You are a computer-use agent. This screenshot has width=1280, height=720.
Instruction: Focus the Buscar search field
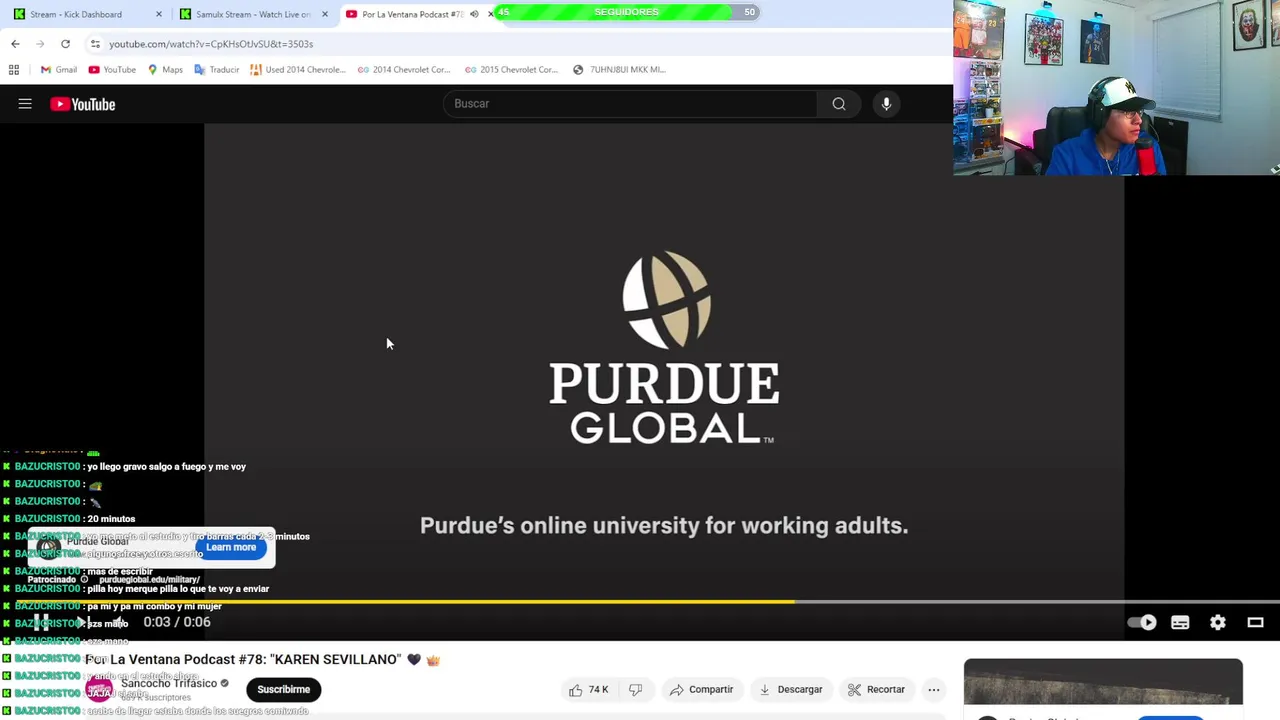[630, 104]
